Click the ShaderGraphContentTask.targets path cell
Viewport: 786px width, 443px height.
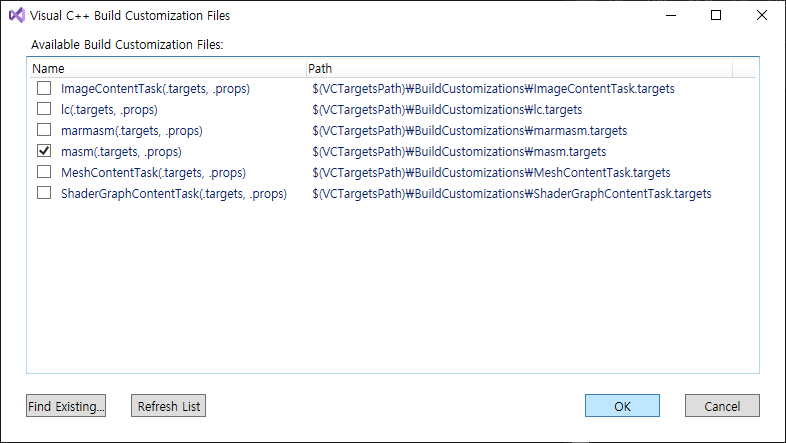(512, 194)
